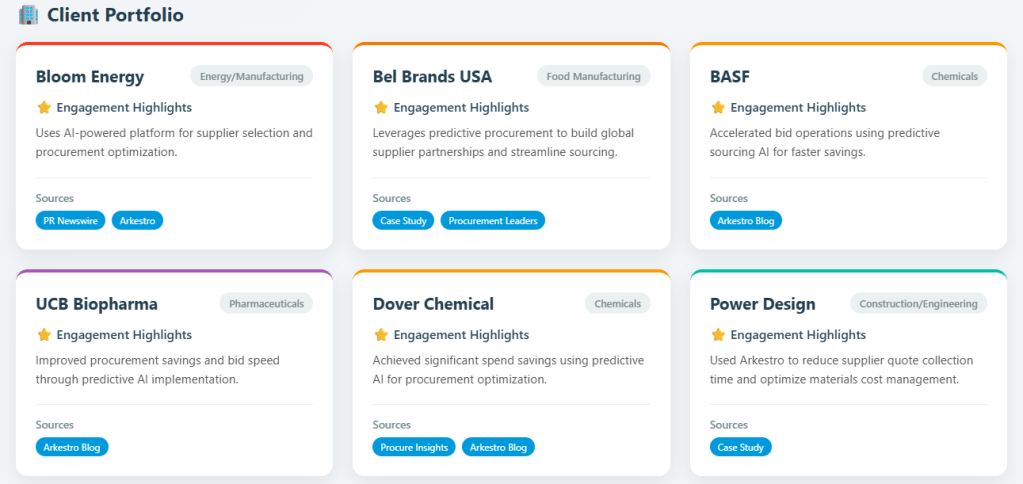
Task: Open Arkestro Blog source under BASF
Action: coord(746,220)
